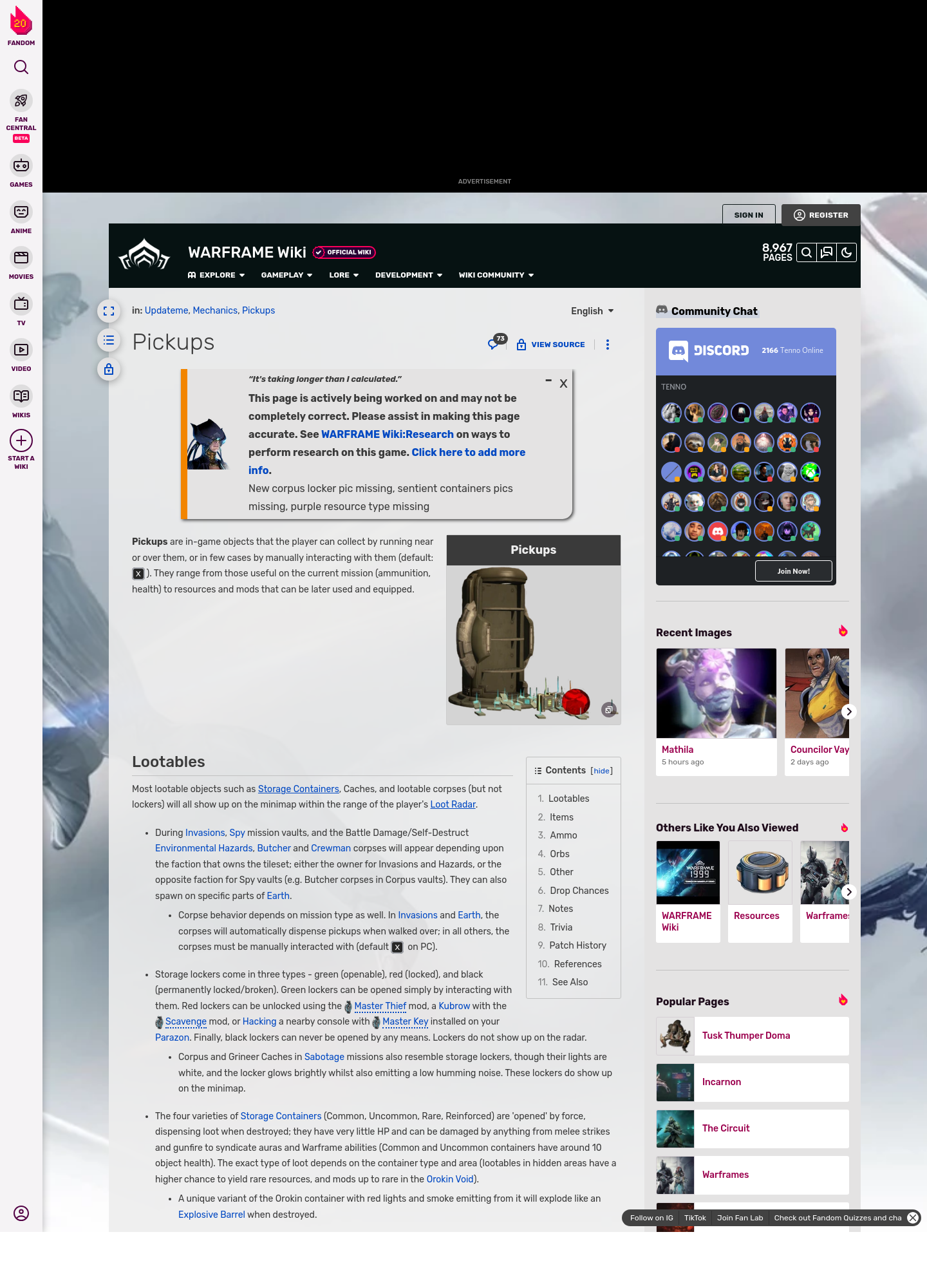Open the wiki discussions icon

[827, 253]
